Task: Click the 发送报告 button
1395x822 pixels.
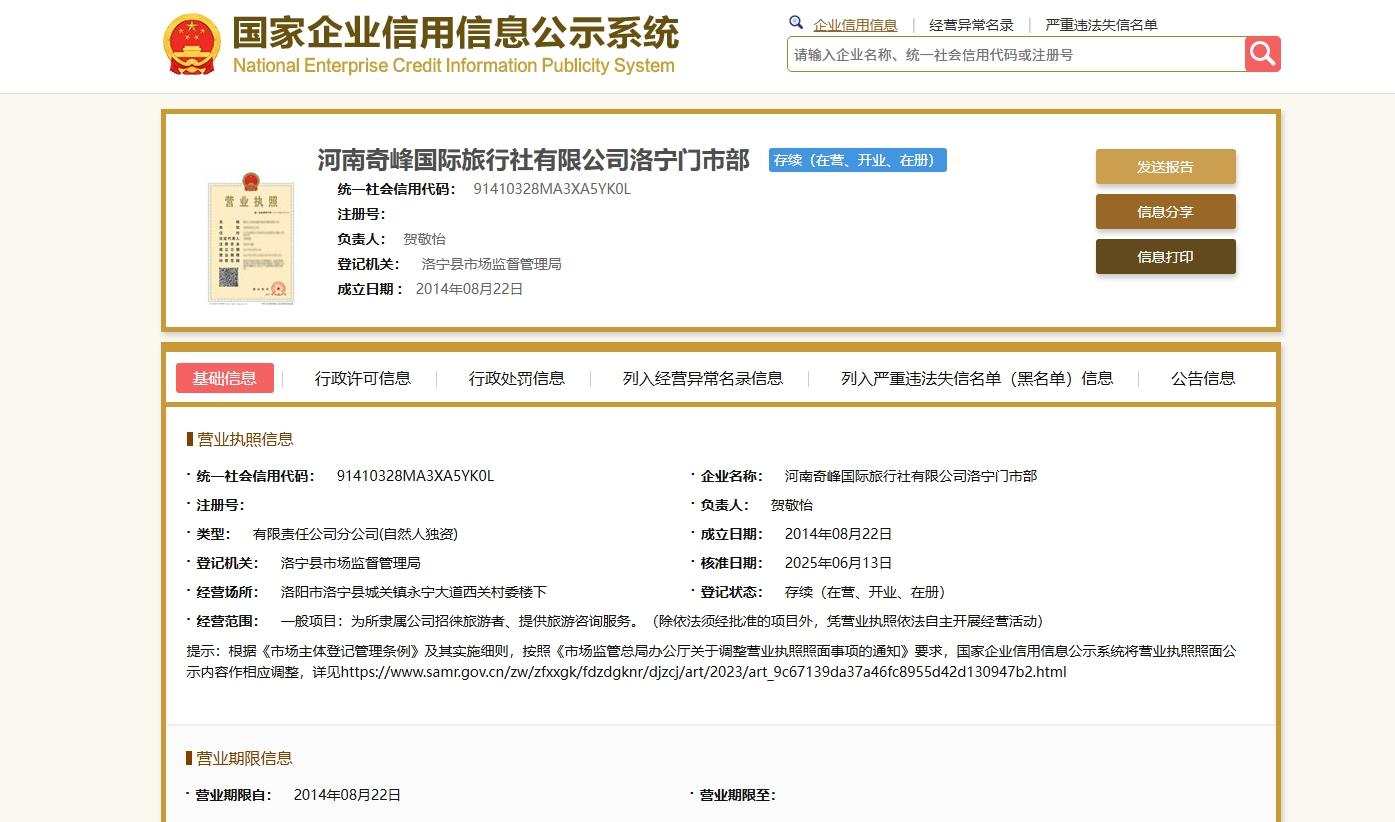Action: (1166, 167)
